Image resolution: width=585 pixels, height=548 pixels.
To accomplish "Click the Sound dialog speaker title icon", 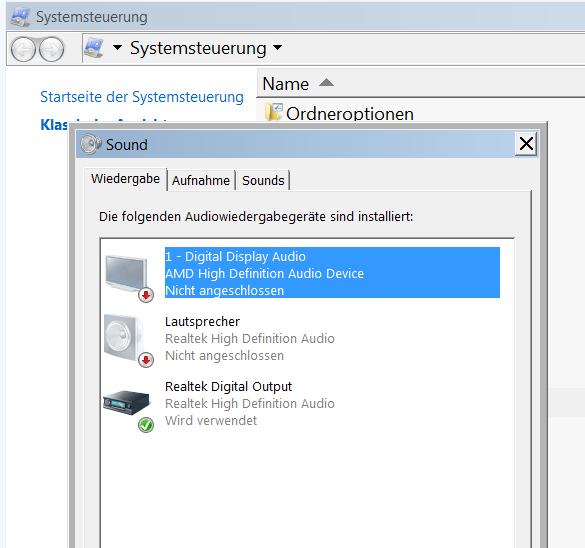I will point(91,144).
